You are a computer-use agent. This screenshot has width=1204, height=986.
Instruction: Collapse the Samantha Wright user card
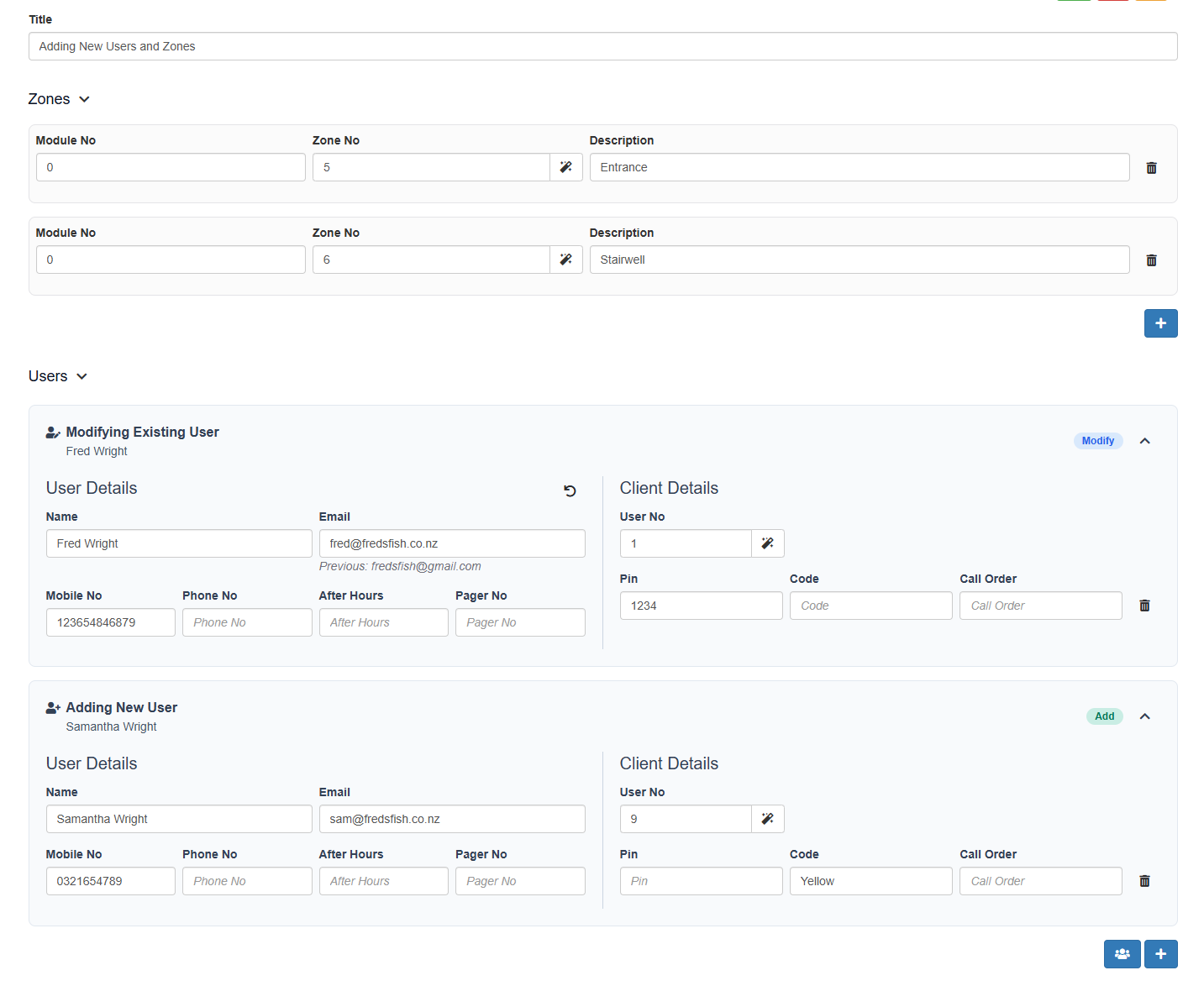coord(1144,716)
